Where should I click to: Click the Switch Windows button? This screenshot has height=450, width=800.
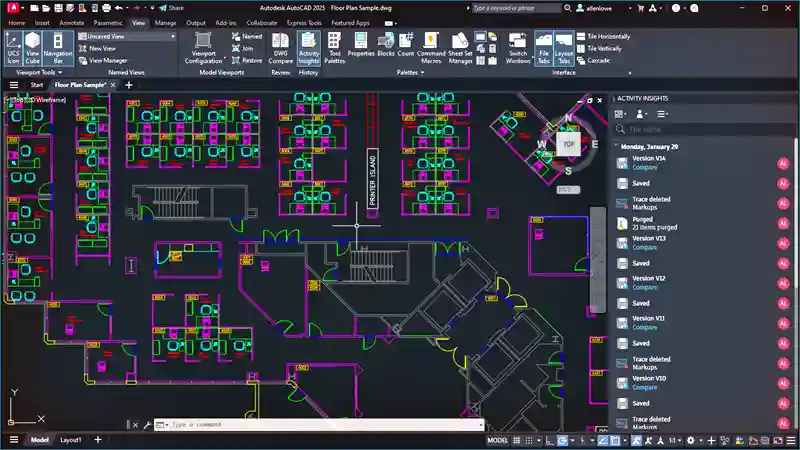point(518,47)
